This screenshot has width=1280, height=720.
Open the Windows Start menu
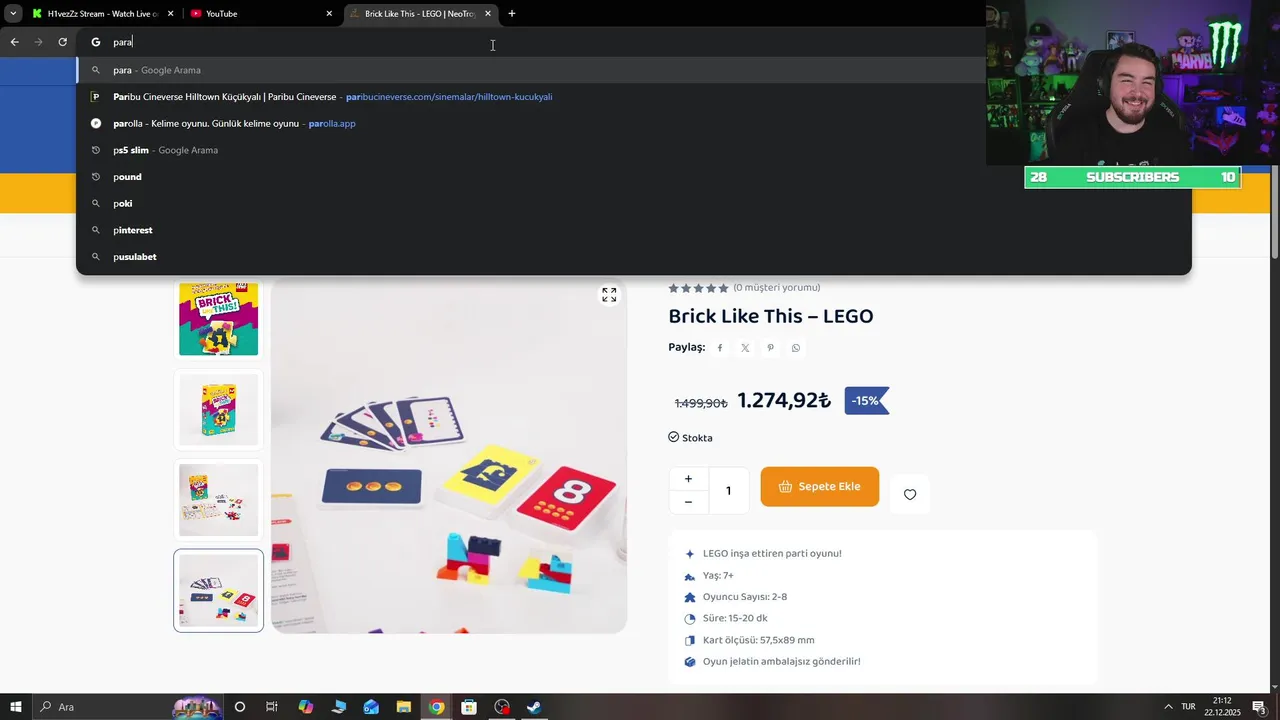coord(16,707)
